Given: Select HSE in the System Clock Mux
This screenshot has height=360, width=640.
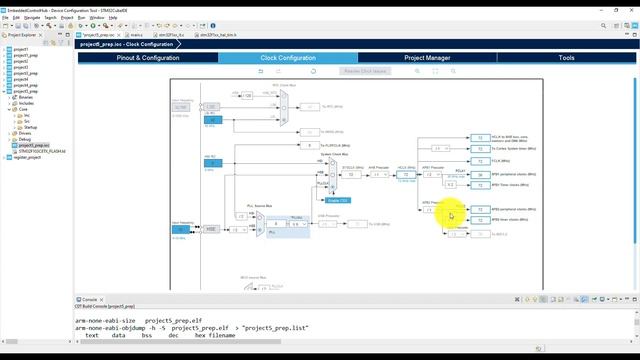Looking at the screenshot, I should tap(333, 175).
